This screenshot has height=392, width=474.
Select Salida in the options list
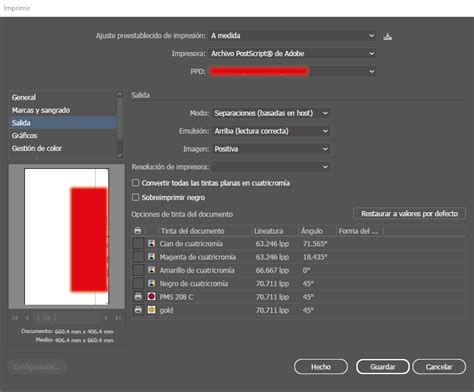63,123
